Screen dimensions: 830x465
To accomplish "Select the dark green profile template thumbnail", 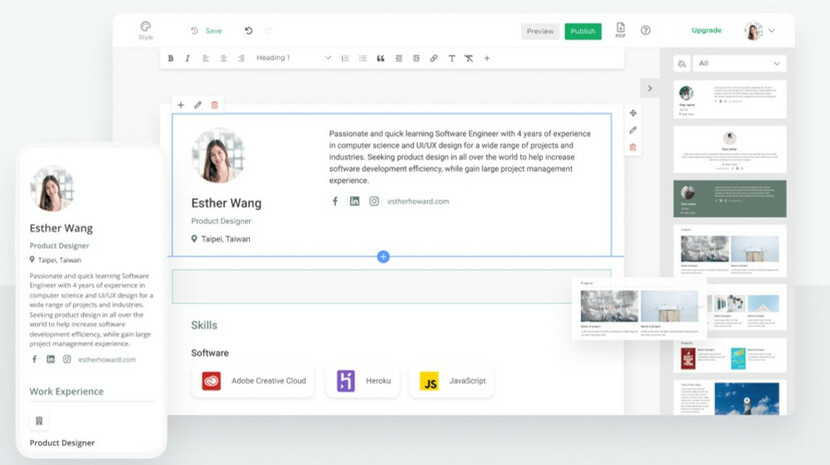I will point(729,198).
